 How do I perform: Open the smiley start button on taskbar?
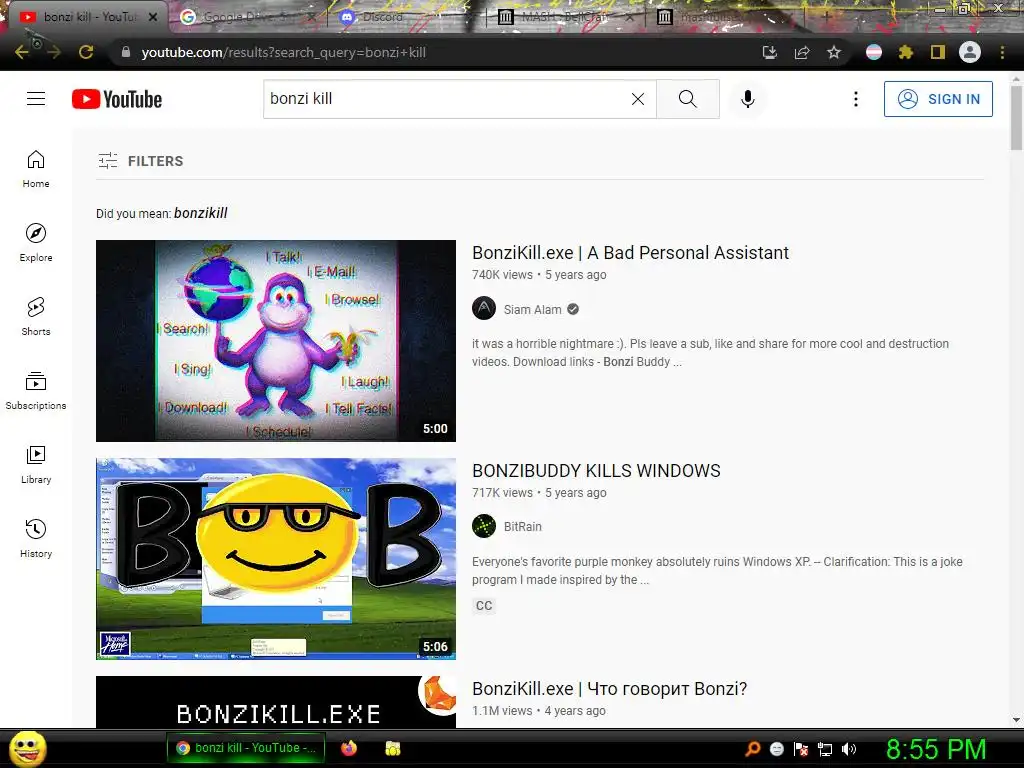tap(27, 748)
